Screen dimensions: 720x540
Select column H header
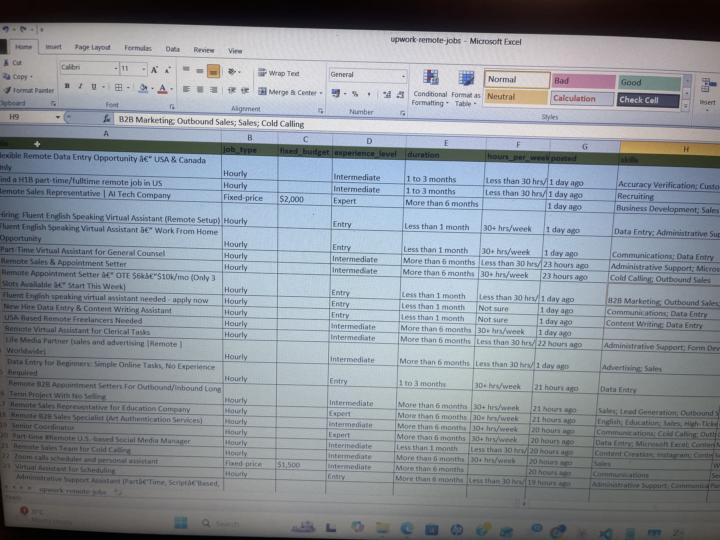pyautogui.click(x=670, y=148)
